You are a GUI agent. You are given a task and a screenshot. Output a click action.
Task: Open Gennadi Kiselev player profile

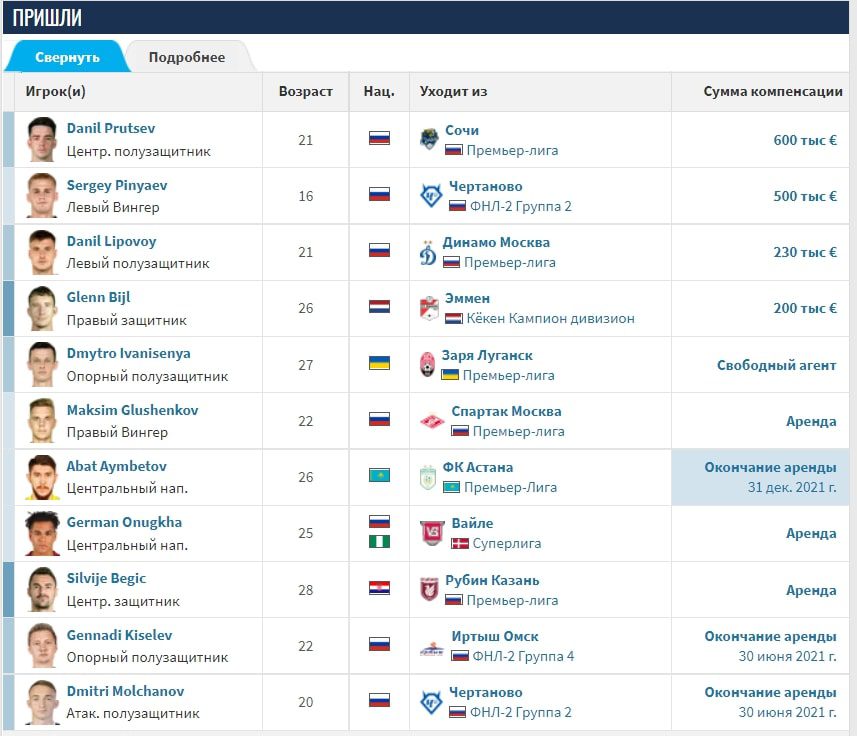119,635
